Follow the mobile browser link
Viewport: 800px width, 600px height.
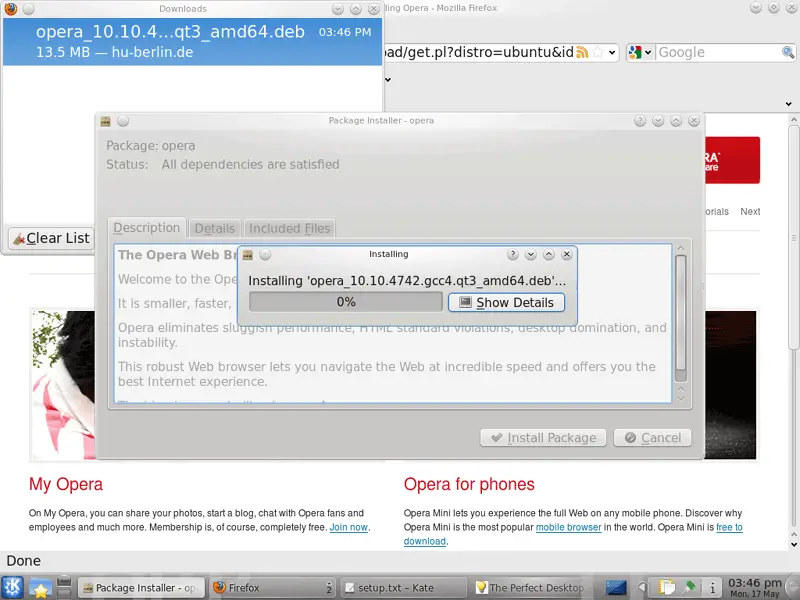568,527
